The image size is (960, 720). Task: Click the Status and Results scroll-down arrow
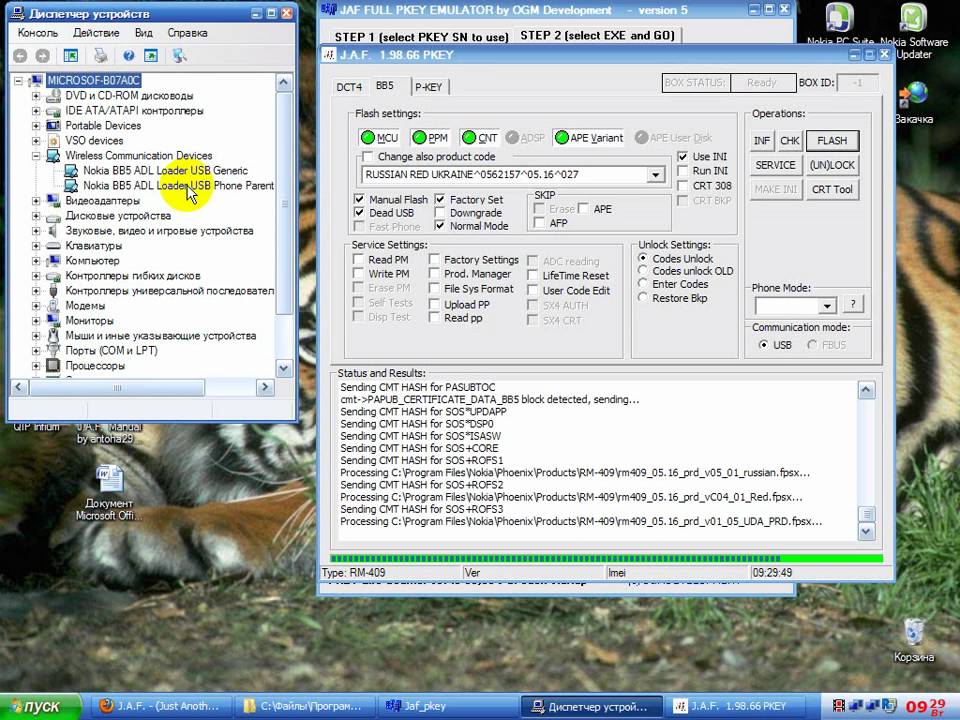click(866, 531)
